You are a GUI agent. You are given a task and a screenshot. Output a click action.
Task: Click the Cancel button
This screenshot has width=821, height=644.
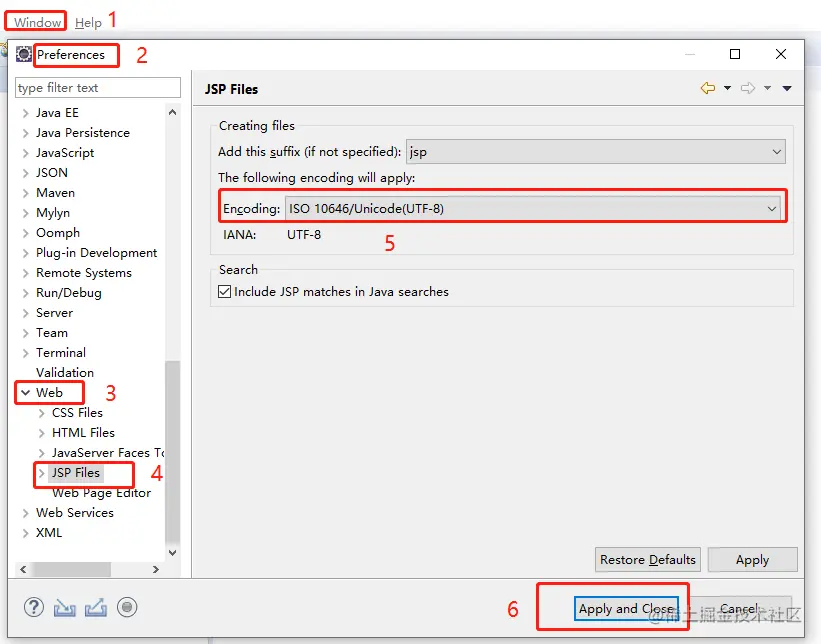click(x=739, y=608)
